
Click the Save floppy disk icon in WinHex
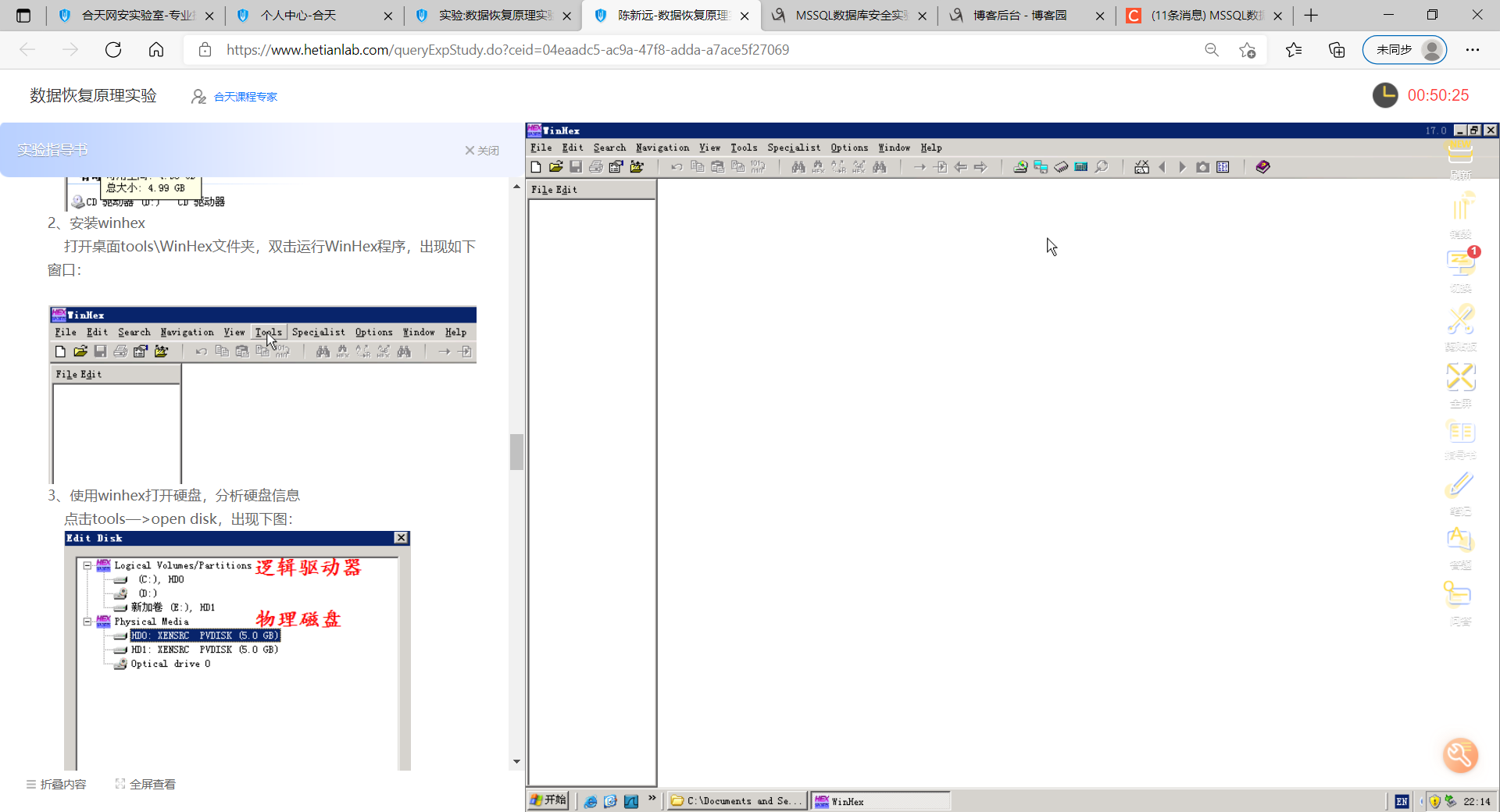tap(576, 167)
